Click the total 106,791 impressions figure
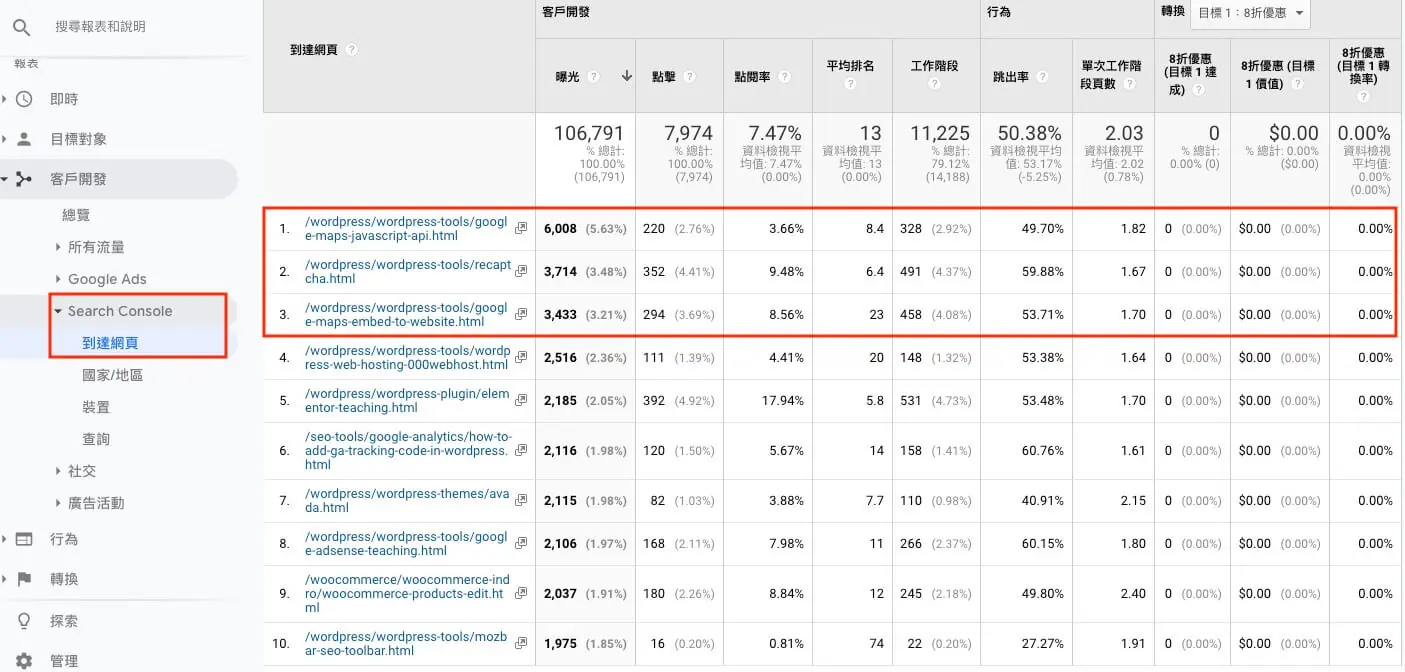Image resolution: width=1405 pixels, height=672 pixels. click(589, 133)
